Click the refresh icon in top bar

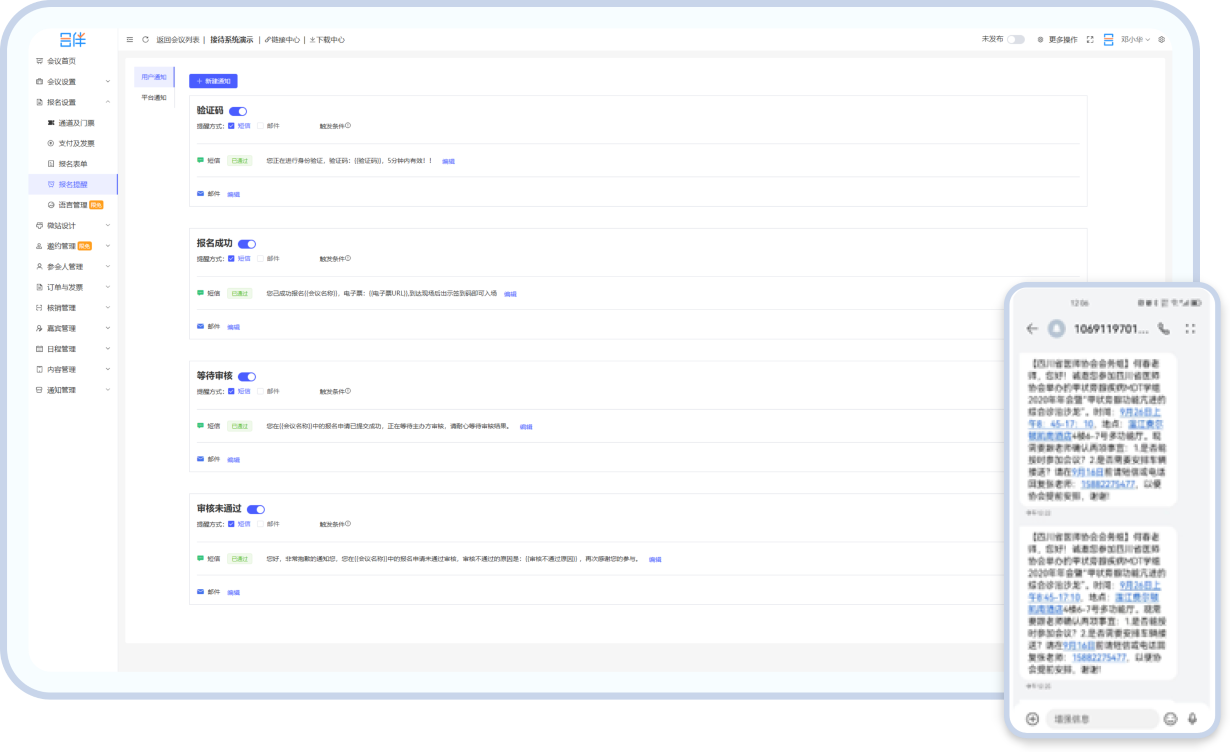coord(145,40)
